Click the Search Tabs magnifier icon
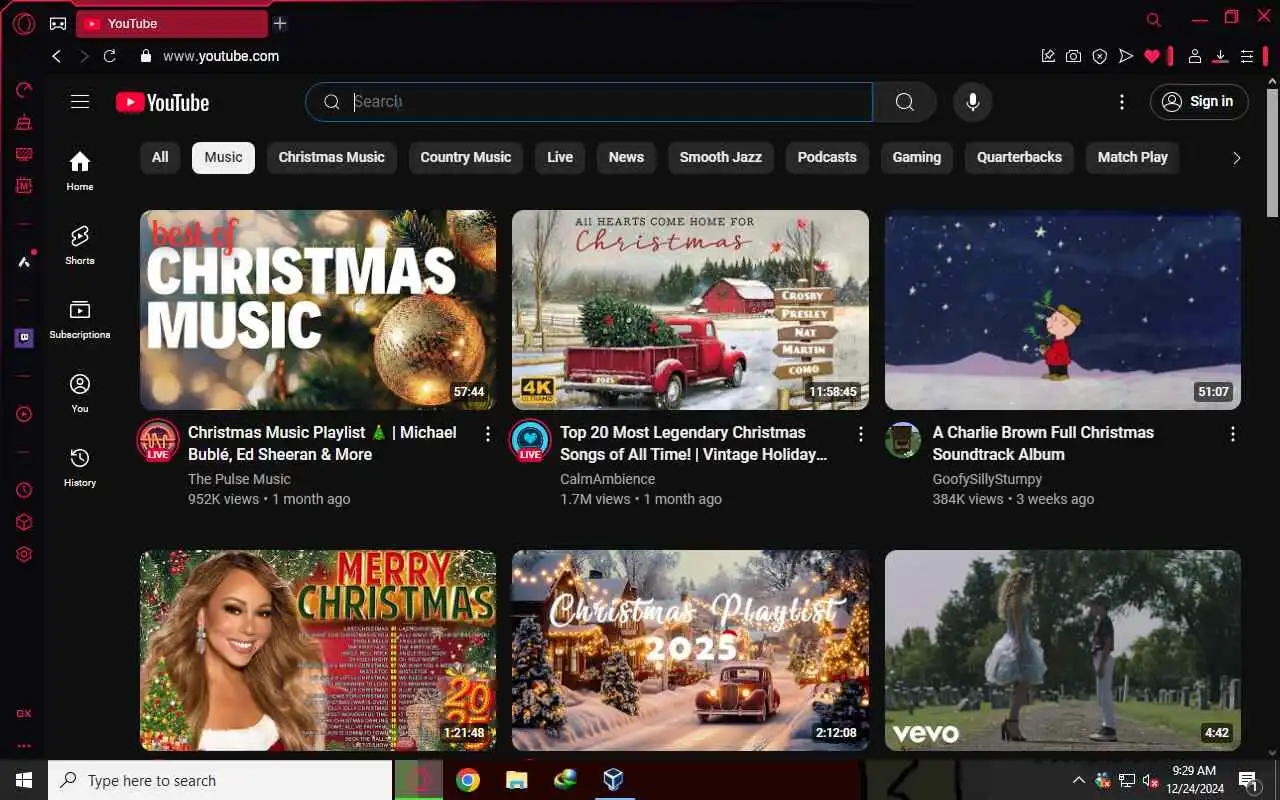This screenshot has width=1280, height=800. (1154, 19)
